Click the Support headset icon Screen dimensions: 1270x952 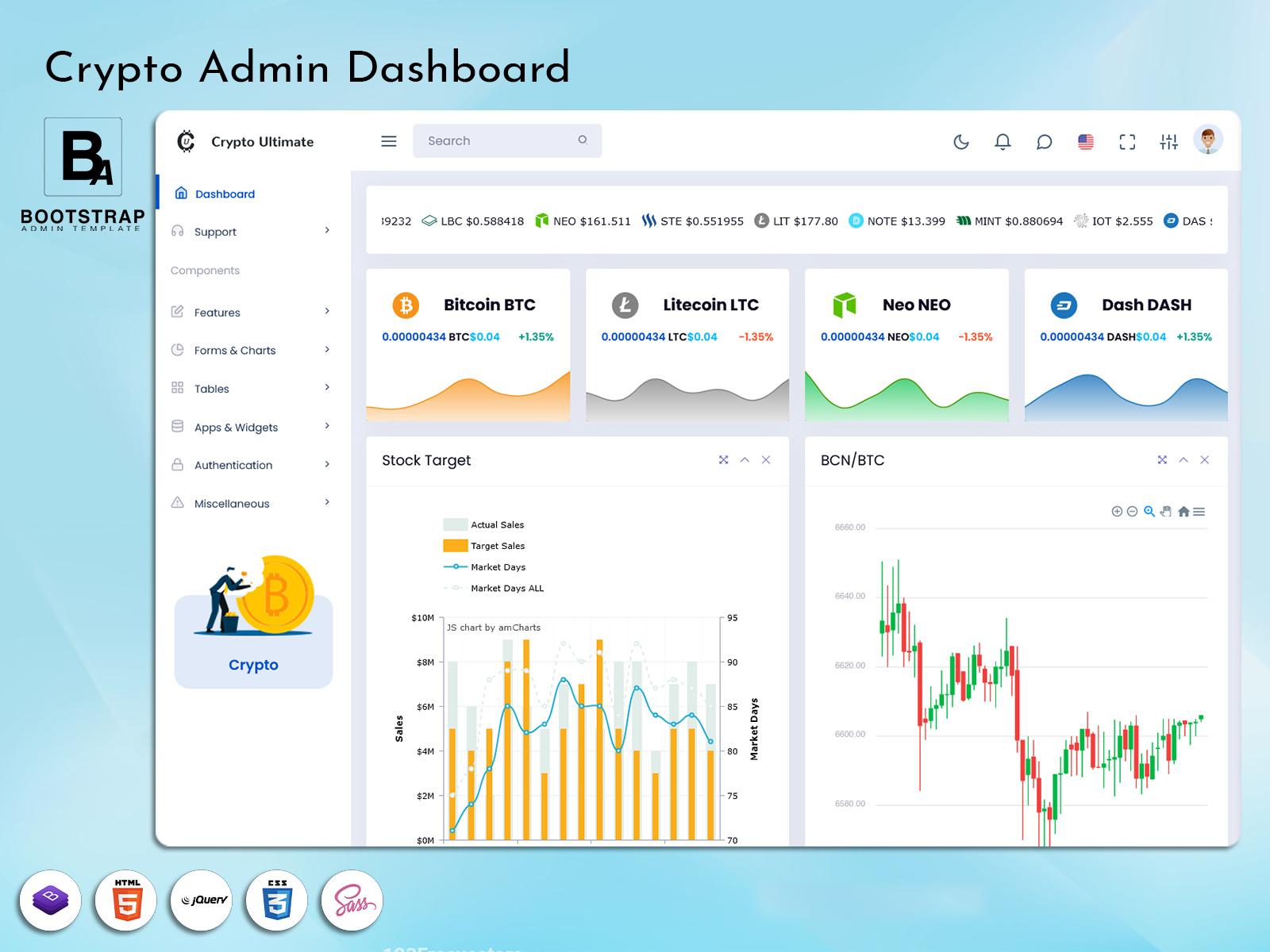pos(178,231)
